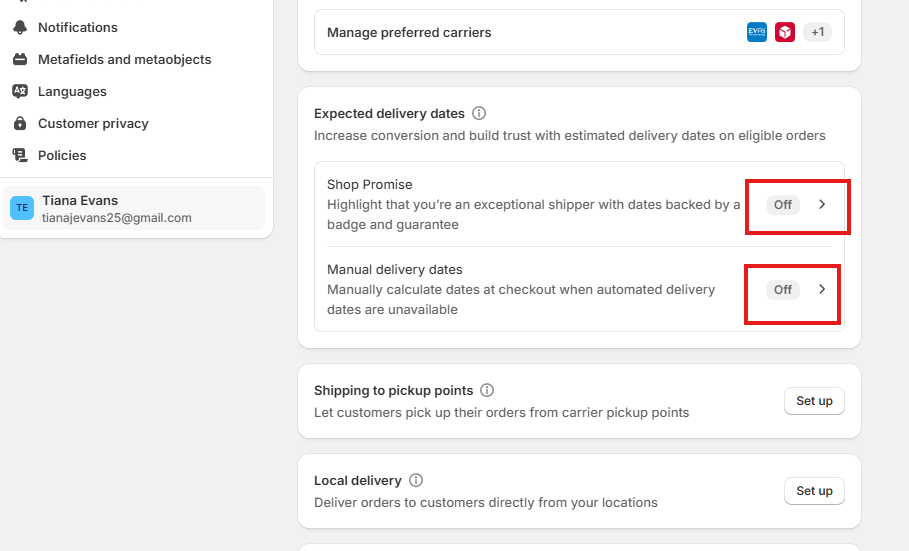Click the Notifications bell icon
Screen dimensions: 909x551
(20, 27)
